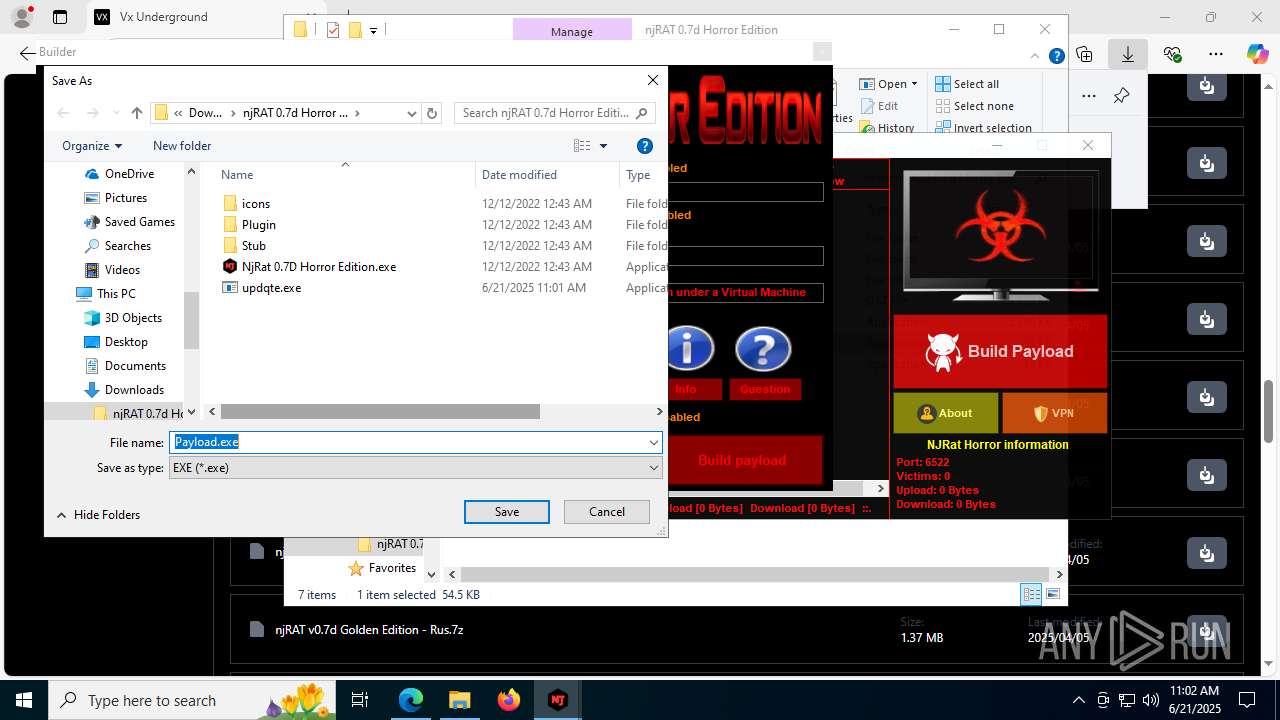Expand the address bar history dropdown
Screen dimensions: 1280x720
click(x=411, y=113)
